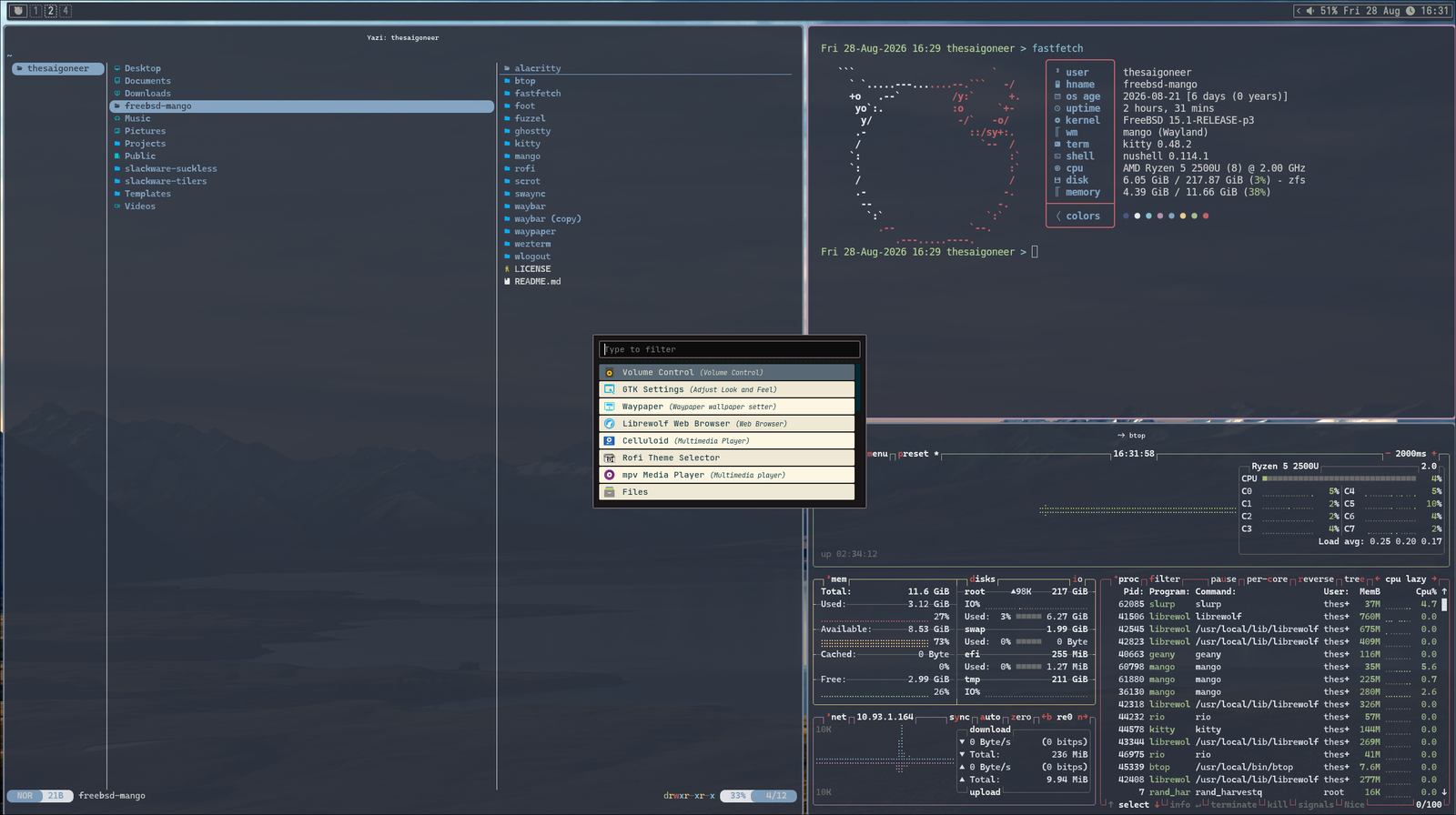Toggle reverse sorting in btop processes
The height and width of the screenshot is (815, 1456).
click(1316, 579)
